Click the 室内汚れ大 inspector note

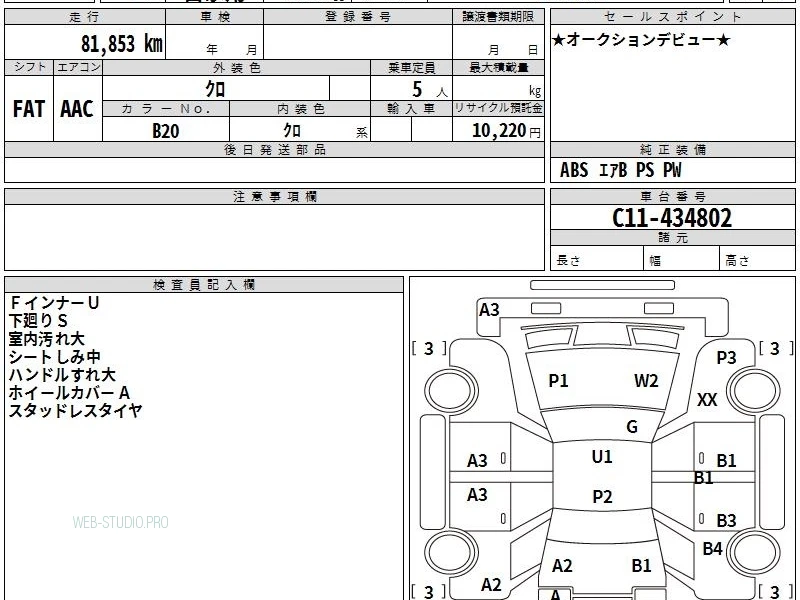pos(46,339)
